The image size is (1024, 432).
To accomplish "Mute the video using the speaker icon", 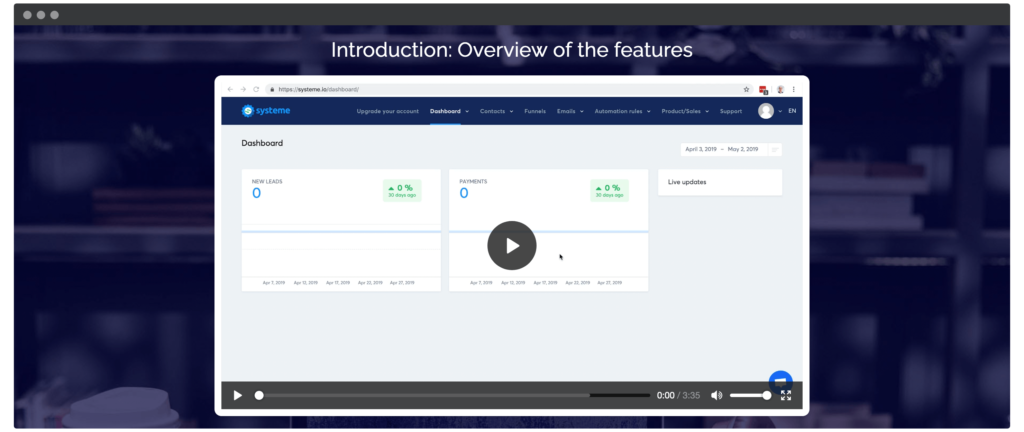I will click(716, 395).
